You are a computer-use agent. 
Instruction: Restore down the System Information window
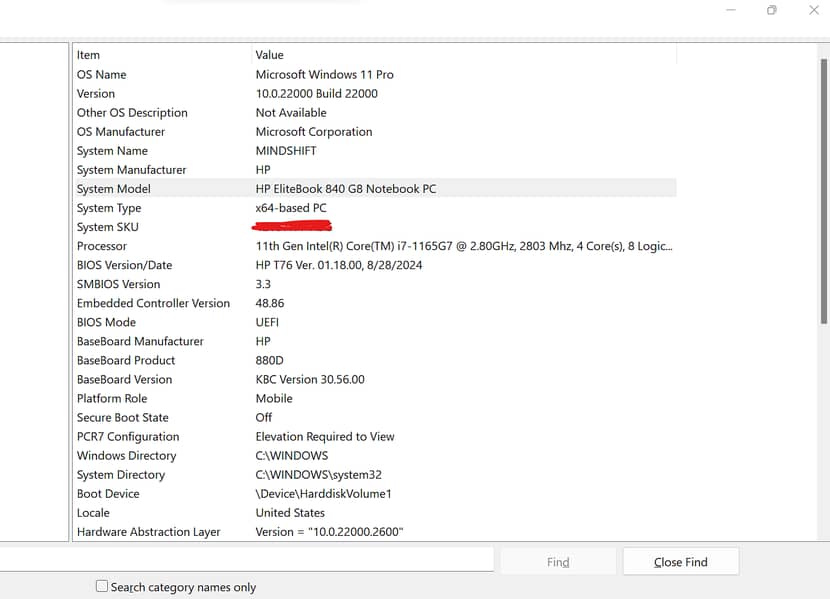[x=771, y=10]
